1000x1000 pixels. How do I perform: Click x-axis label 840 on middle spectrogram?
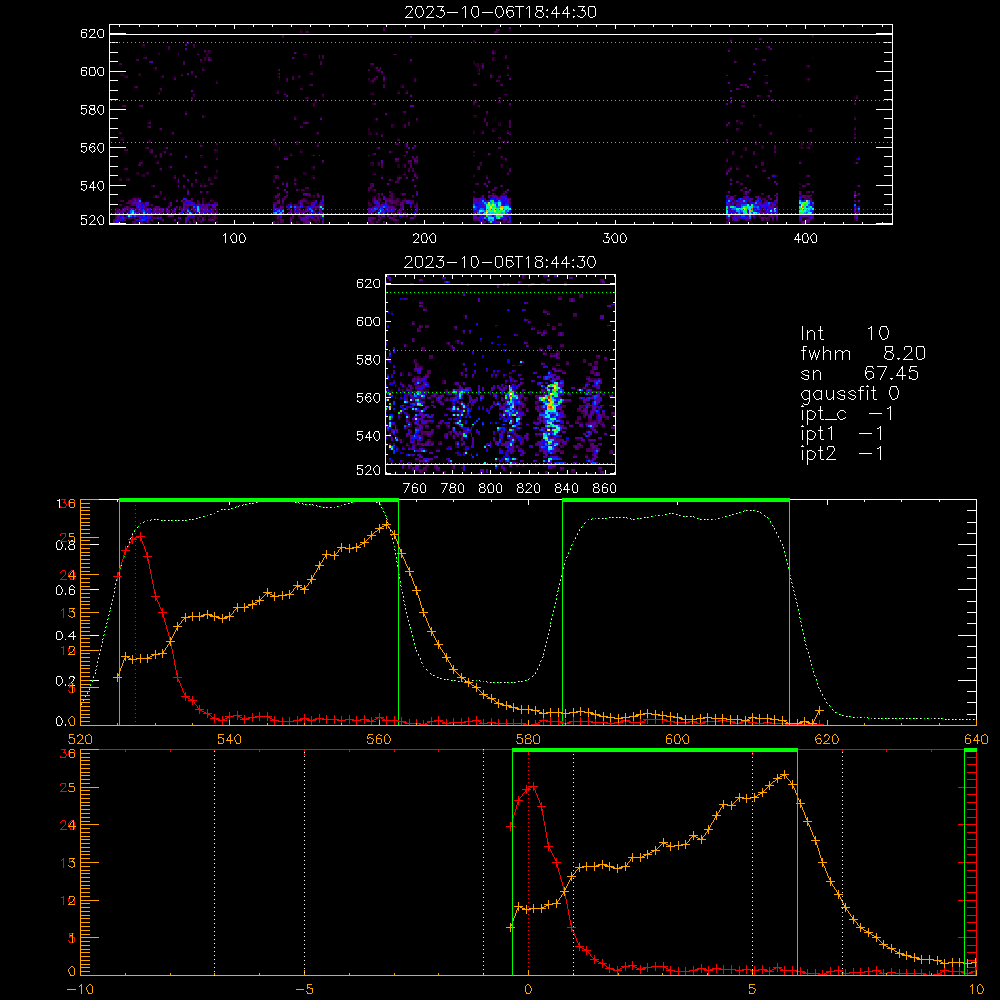click(x=566, y=489)
